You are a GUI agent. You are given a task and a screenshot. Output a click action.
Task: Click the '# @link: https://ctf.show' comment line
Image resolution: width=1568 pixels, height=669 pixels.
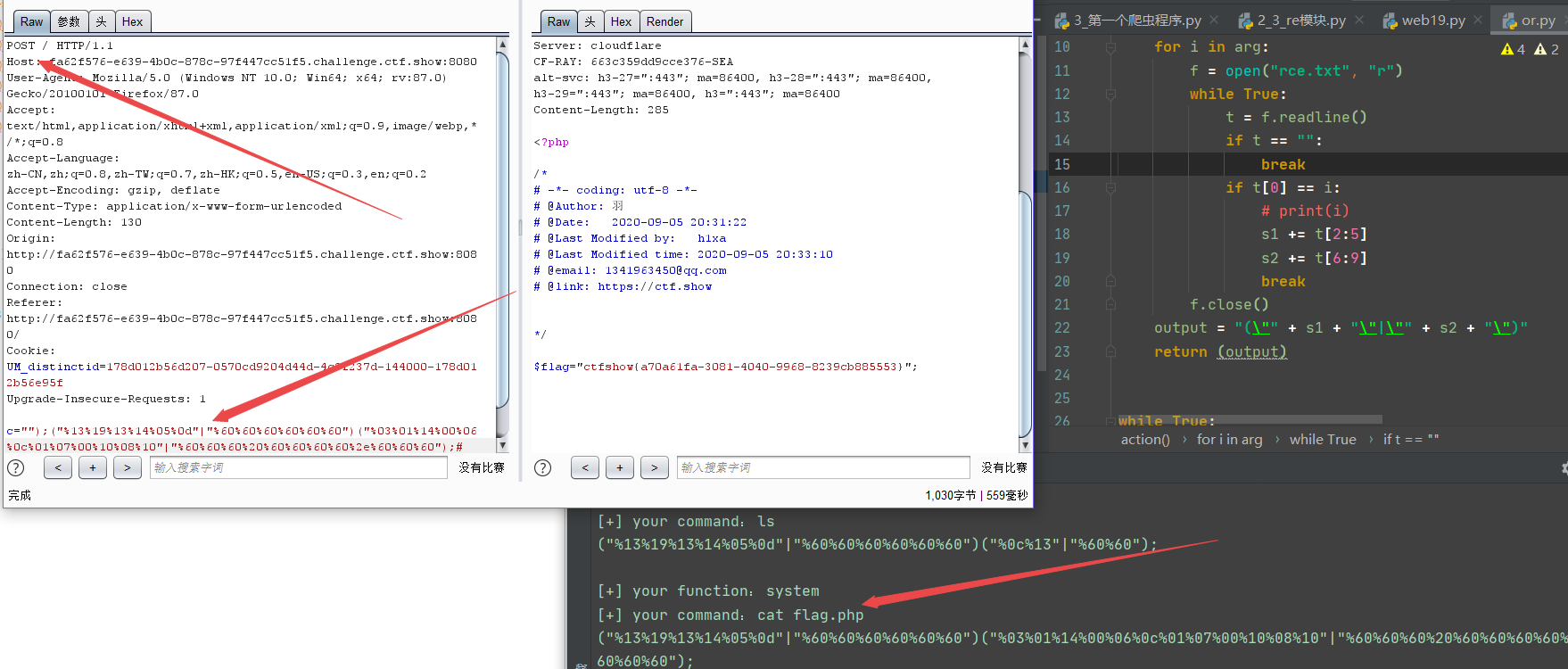click(x=623, y=286)
